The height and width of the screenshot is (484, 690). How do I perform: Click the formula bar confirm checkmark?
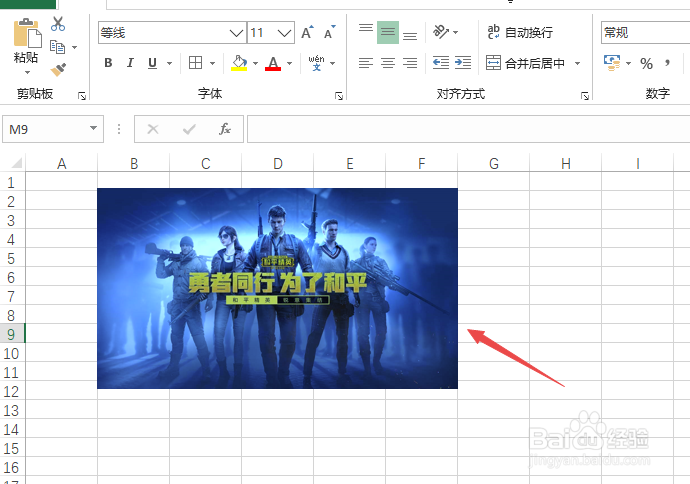189,129
